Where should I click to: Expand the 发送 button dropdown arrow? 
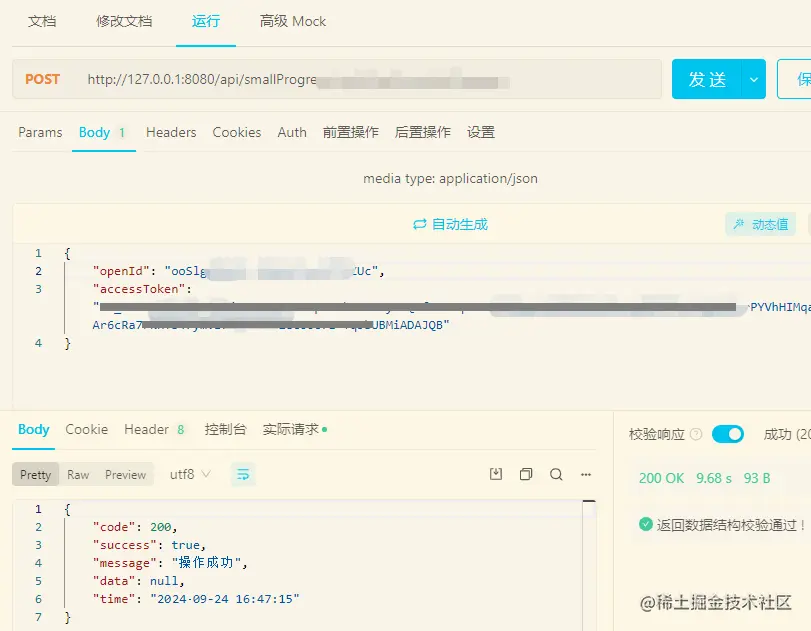coord(755,78)
